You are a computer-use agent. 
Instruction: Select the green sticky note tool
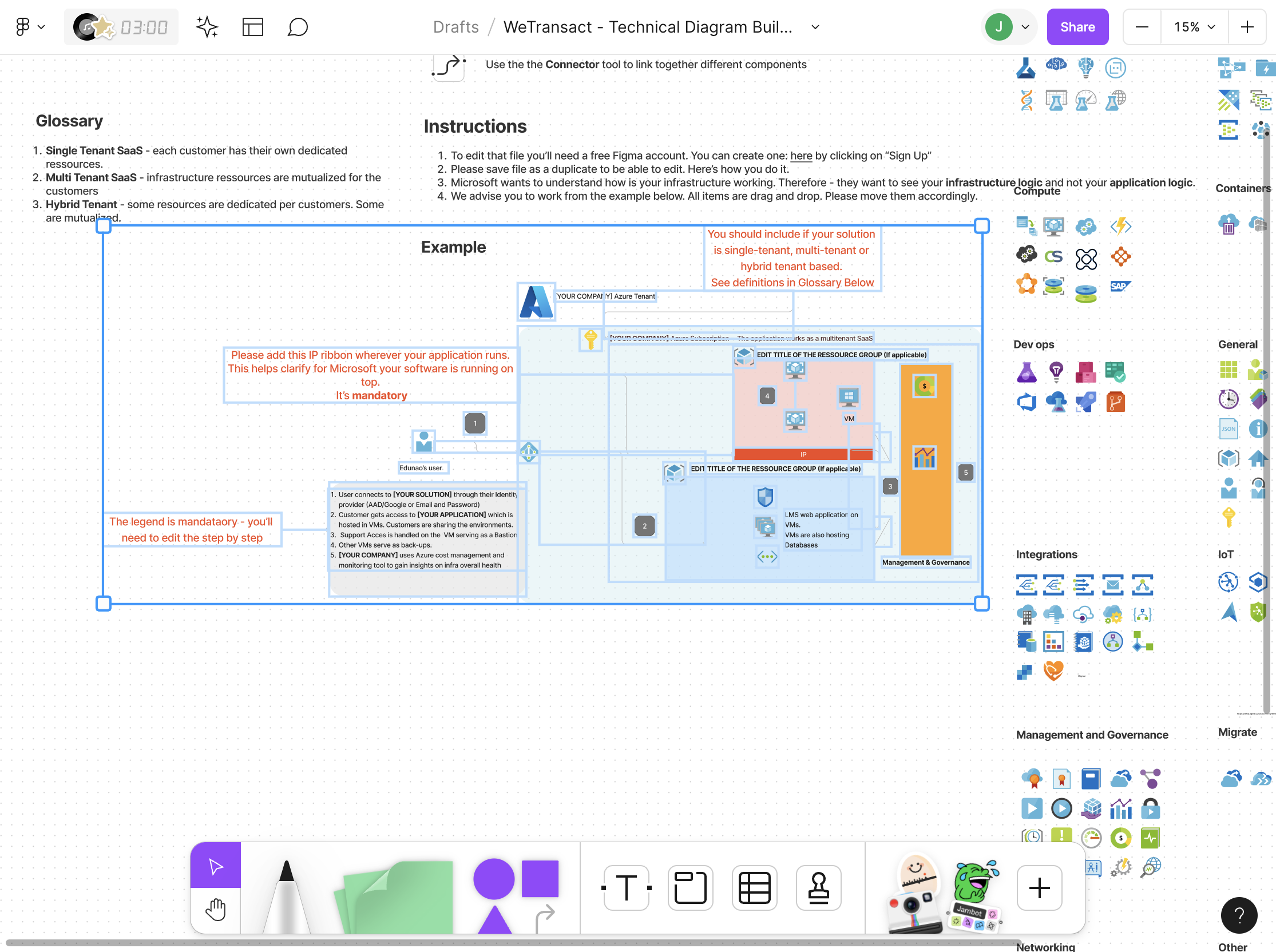pos(395,897)
